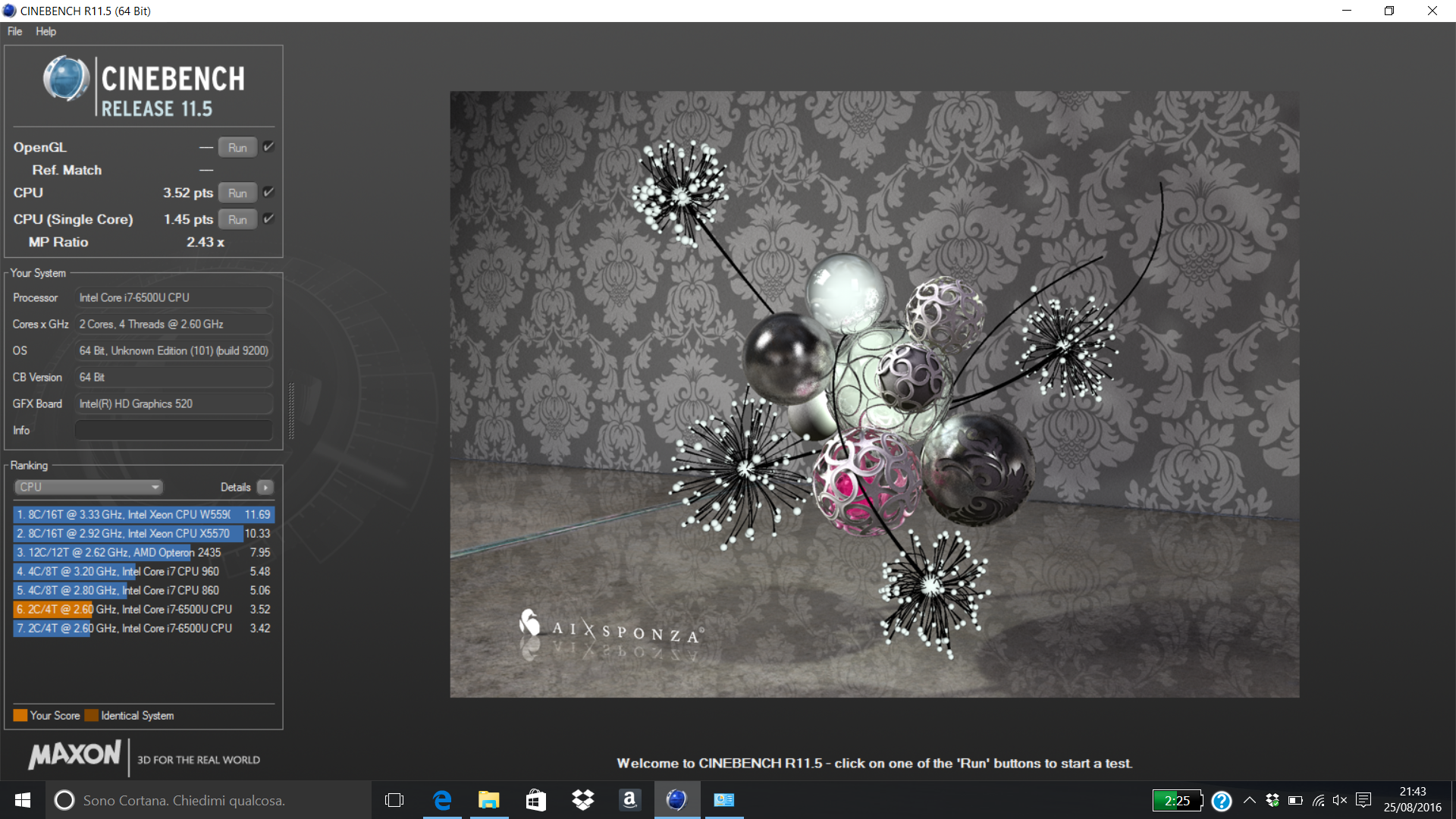Open the File menu

(x=14, y=31)
